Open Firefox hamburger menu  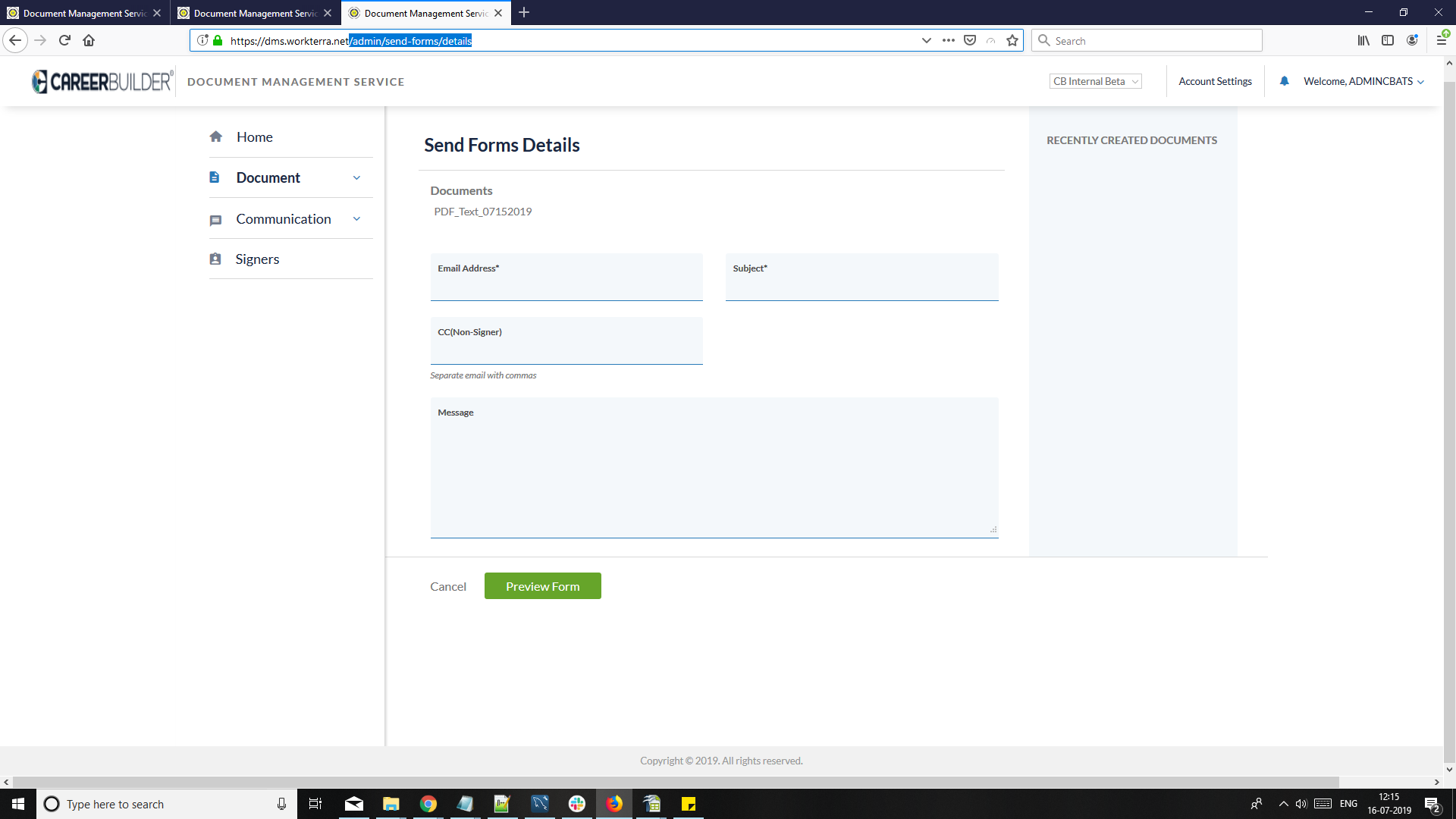click(1442, 40)
